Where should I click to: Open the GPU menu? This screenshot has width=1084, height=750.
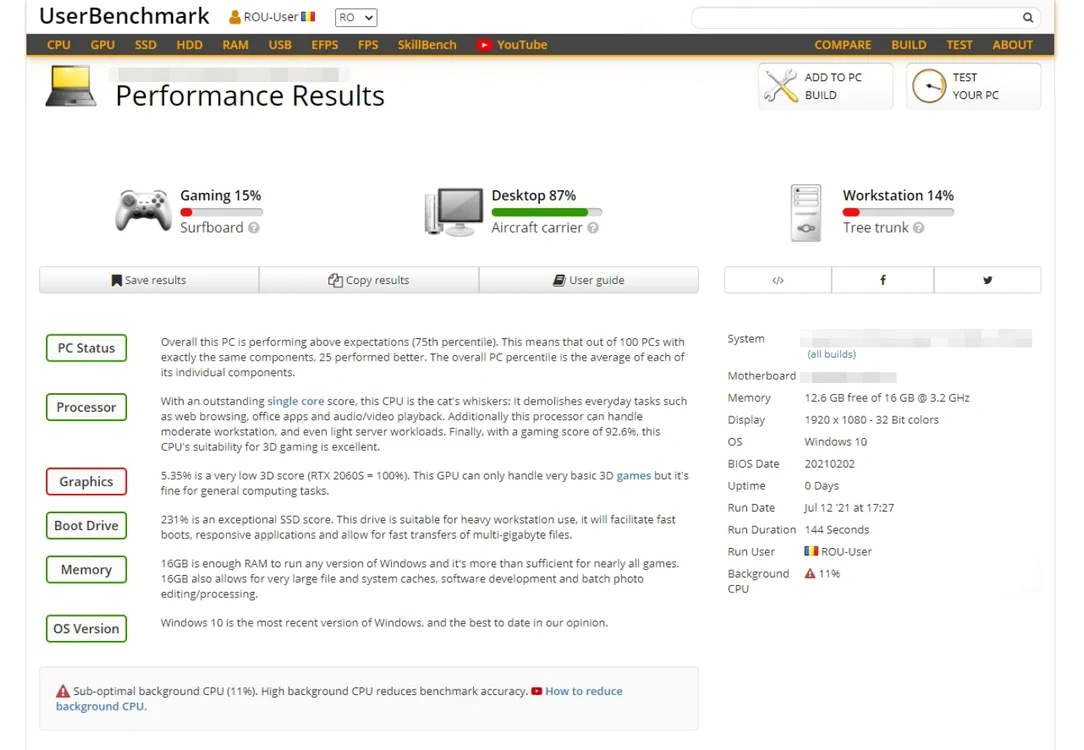coord(102,45)
